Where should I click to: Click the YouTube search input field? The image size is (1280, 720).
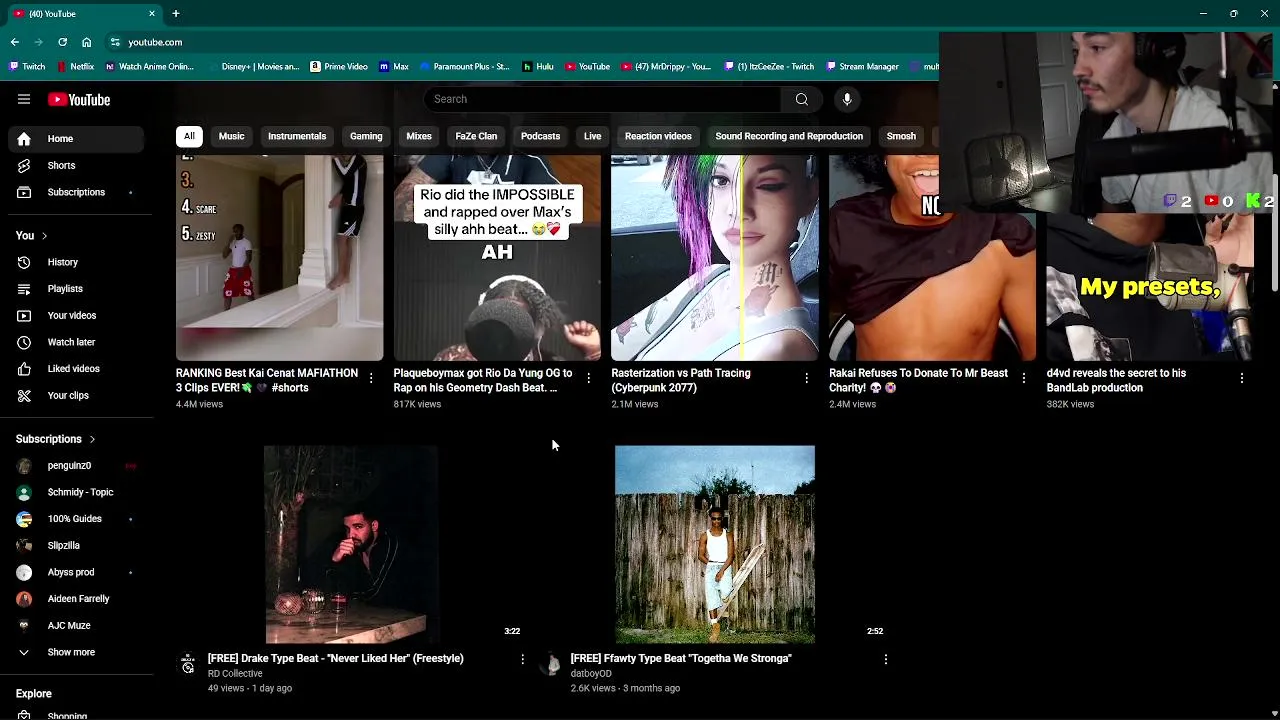(603, 99)
